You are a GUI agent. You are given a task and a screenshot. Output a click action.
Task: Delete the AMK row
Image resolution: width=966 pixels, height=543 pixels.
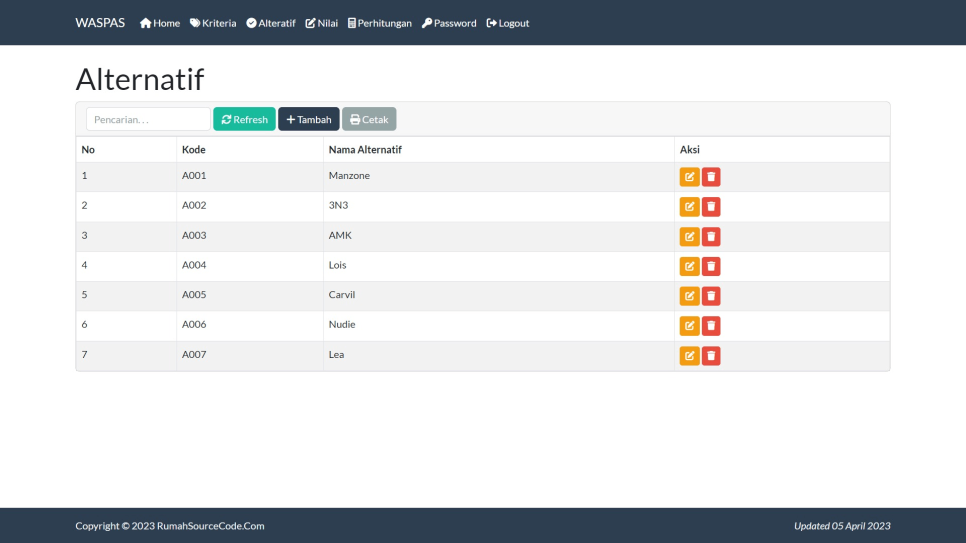point(711,237)
